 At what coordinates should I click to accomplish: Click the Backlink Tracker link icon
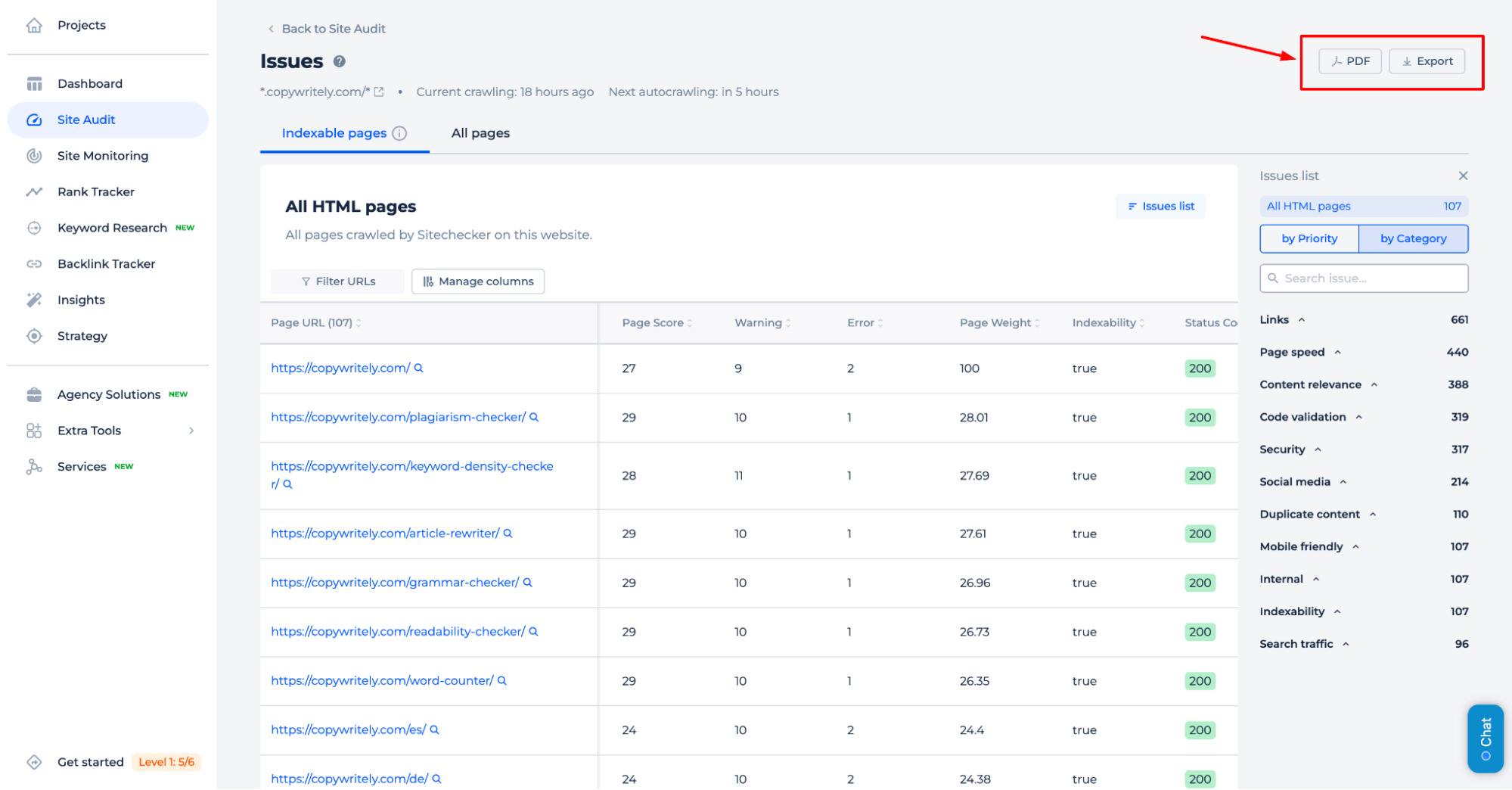[34, 264]
